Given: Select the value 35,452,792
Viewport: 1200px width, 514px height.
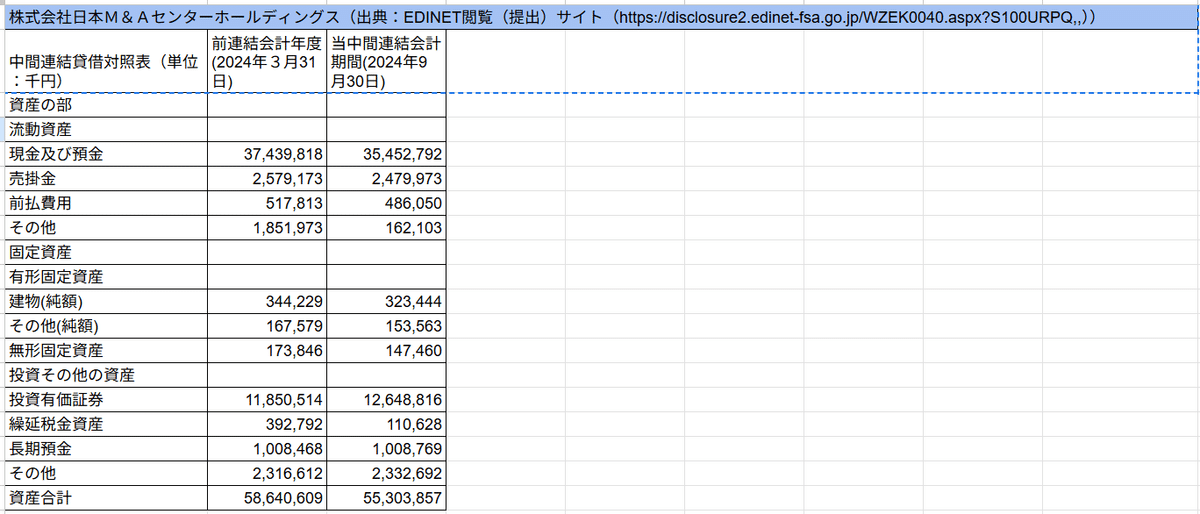Looking at the screenshot, I should pos(385,154).
